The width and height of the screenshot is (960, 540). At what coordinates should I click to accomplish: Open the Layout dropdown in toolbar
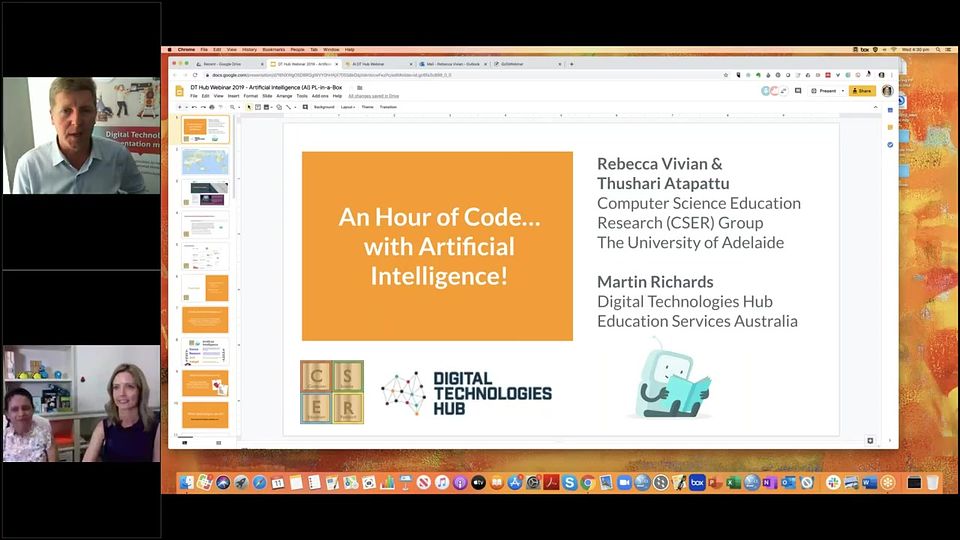pos(347,107)
